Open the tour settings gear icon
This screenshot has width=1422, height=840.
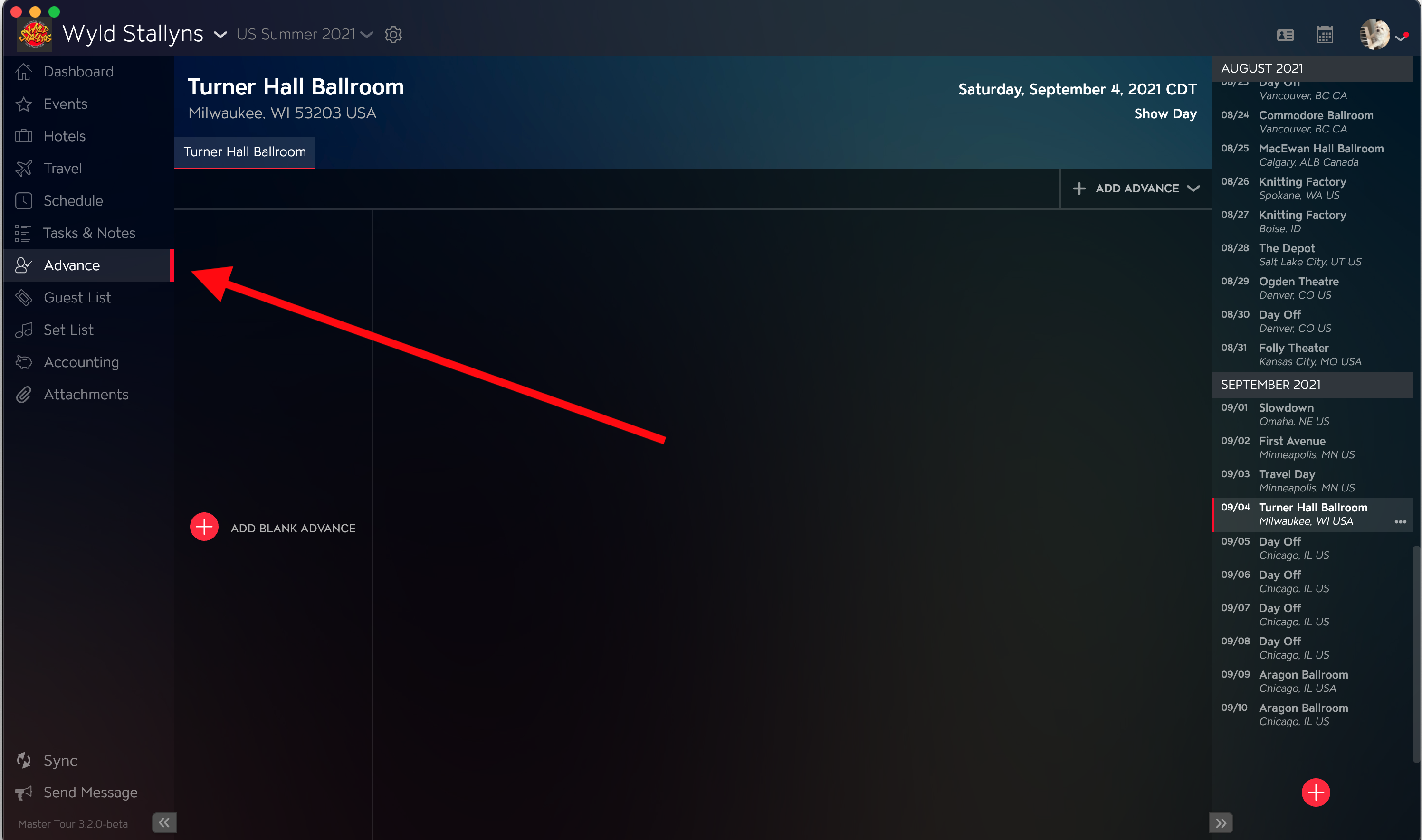click(x=393, y=35)
